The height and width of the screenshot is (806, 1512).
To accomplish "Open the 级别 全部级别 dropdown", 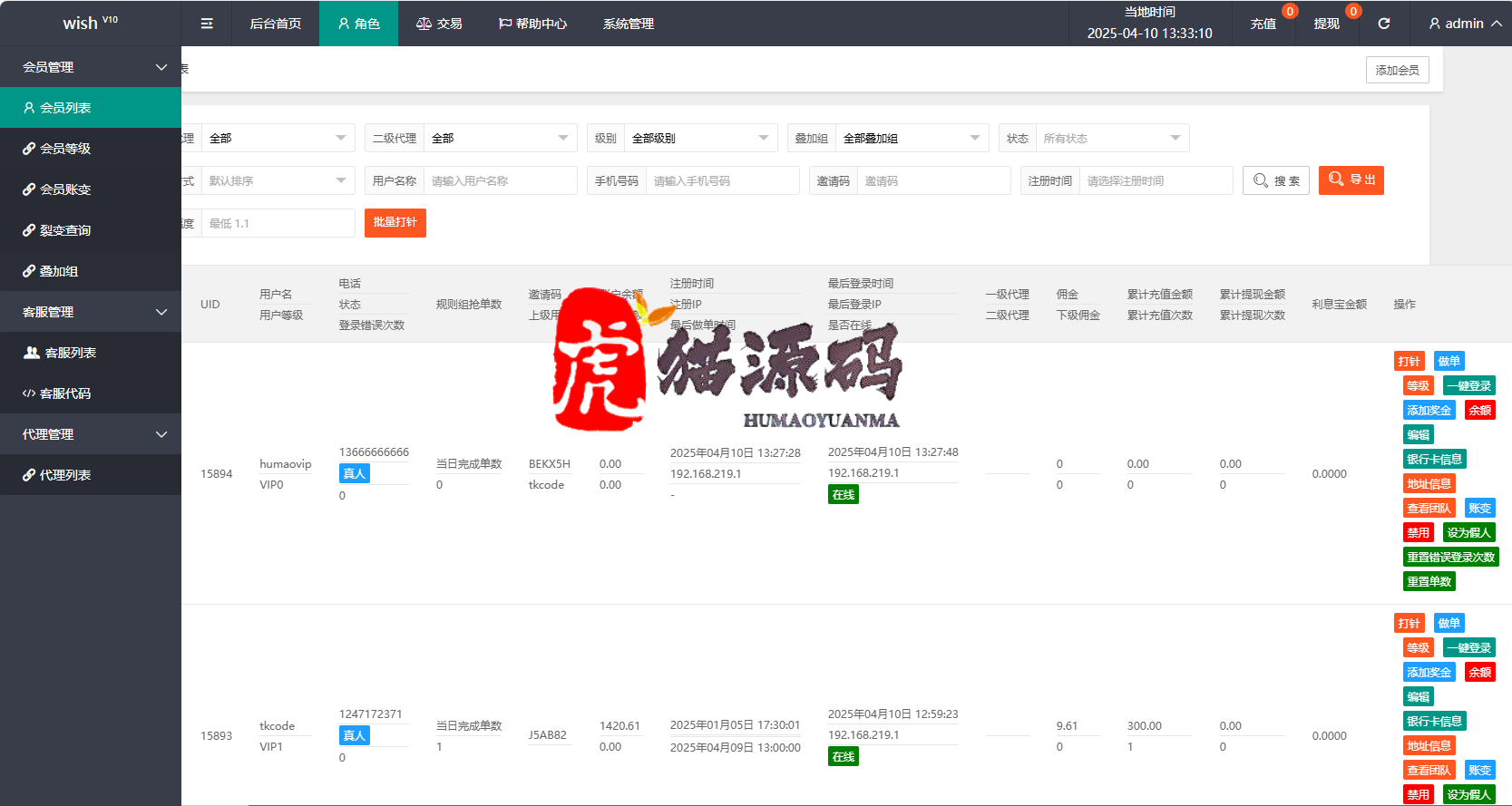I will click(701, 138).
